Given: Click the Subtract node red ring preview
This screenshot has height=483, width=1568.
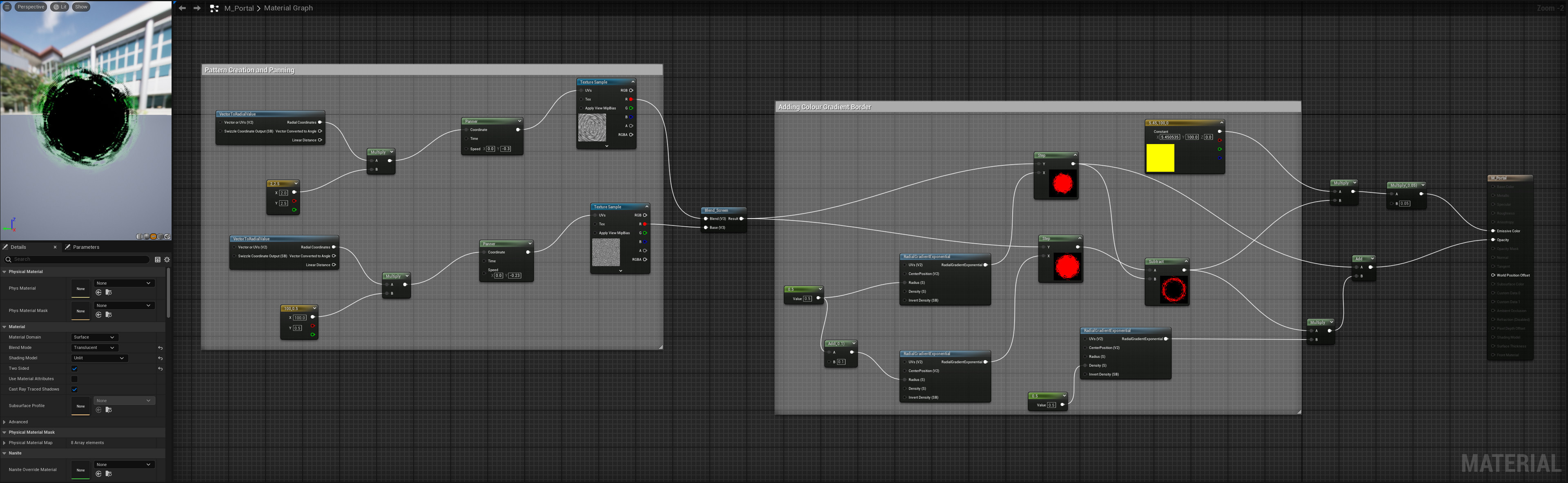Looking at the screenshot, I should point(1174,290).
